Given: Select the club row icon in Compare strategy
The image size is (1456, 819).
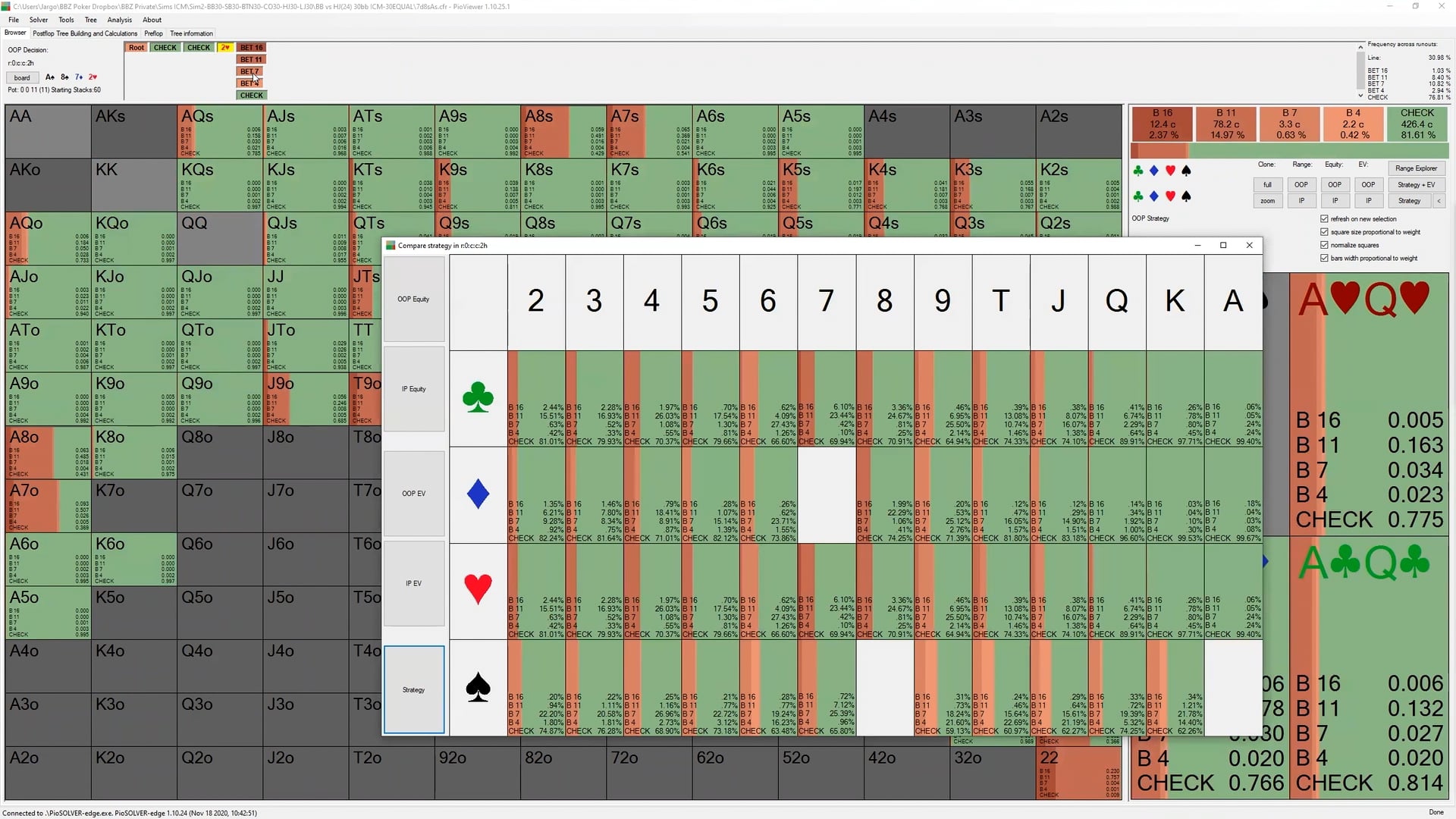Looking at the screenshot, I should pos(478,398).
